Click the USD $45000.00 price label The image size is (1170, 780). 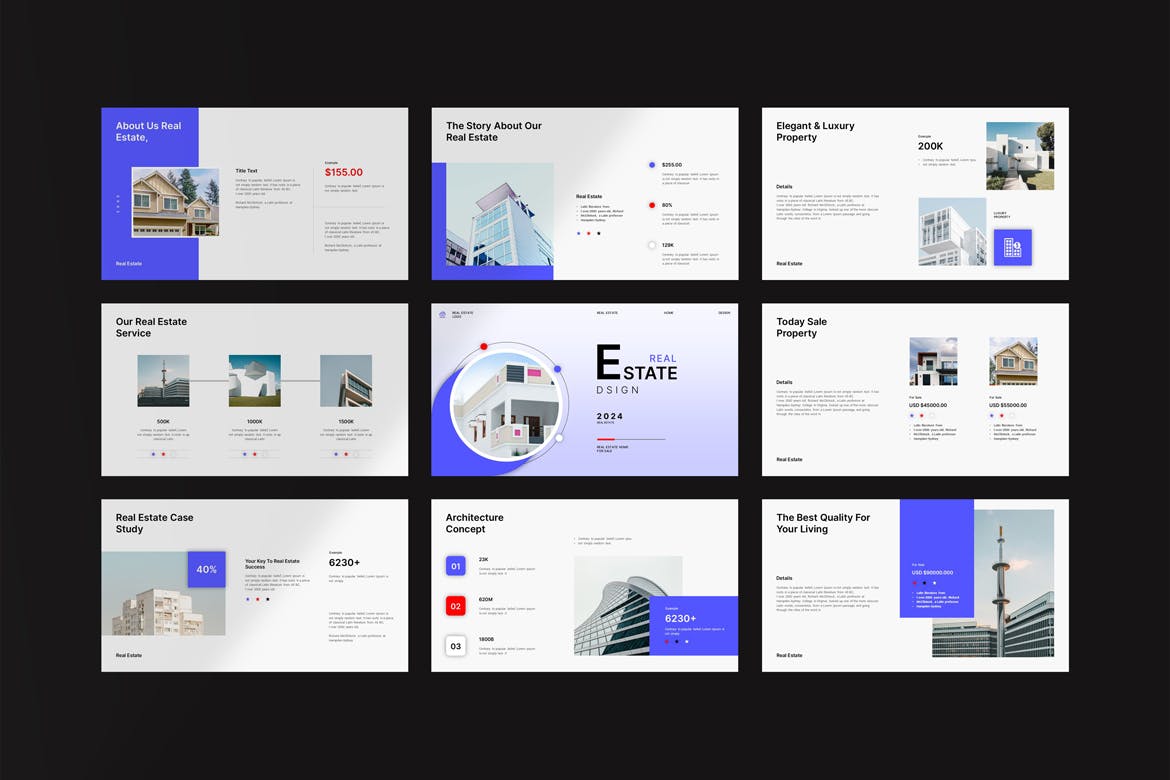point(928,405)
